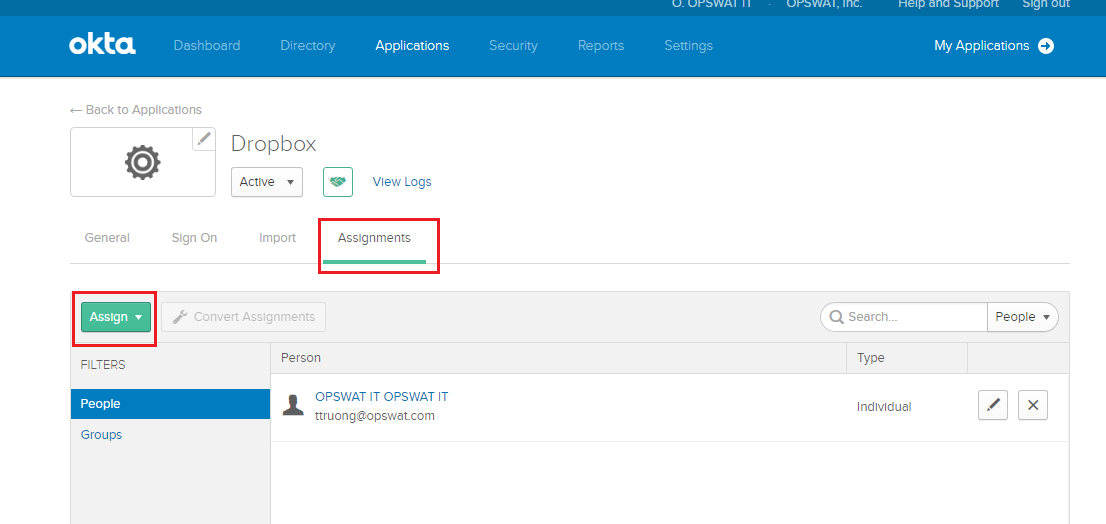
Task: Open the Directory menu in the top navigation
Action: (x=307, y=46)
